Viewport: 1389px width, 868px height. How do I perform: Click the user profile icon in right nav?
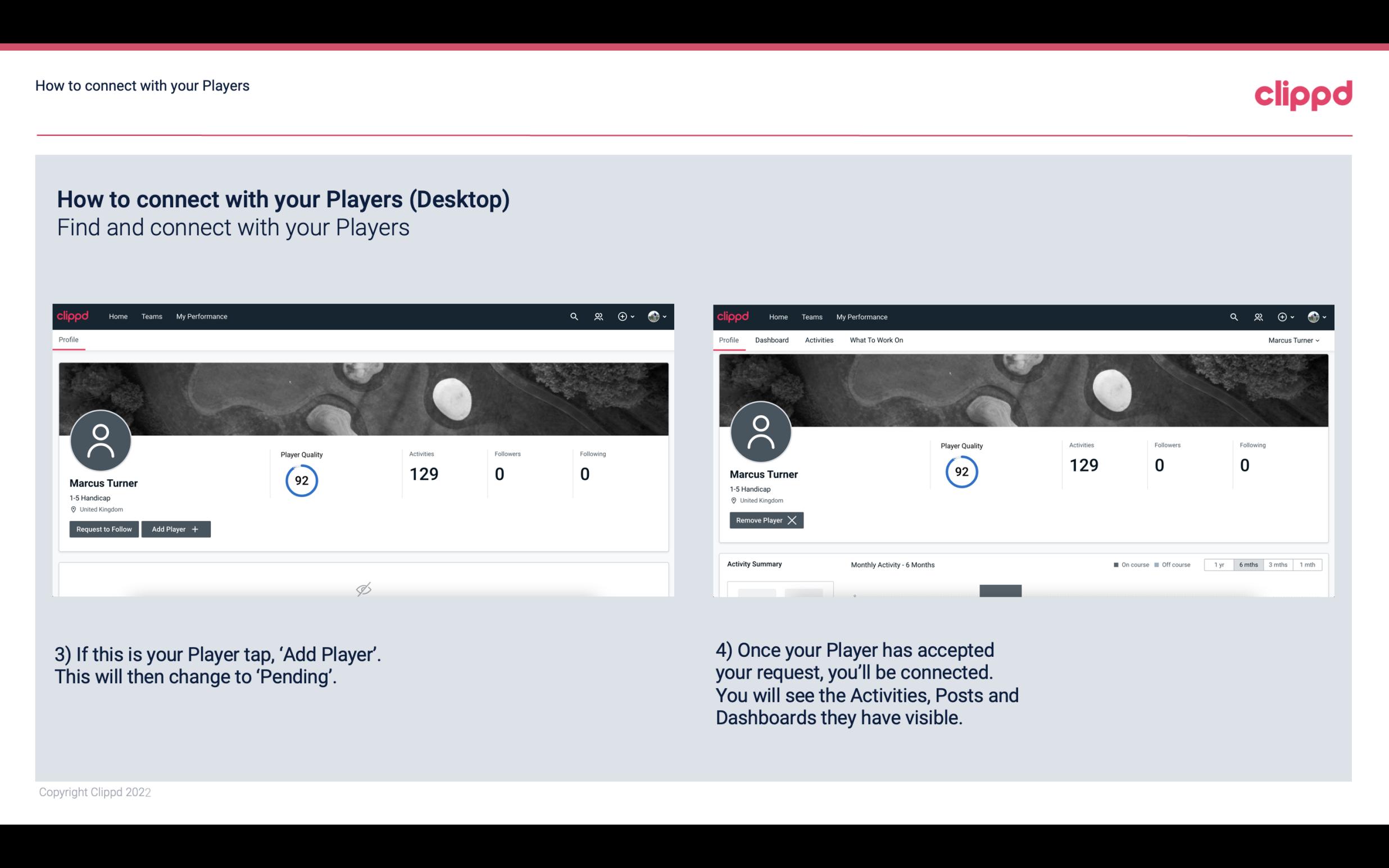click(x=1313, y=317)
